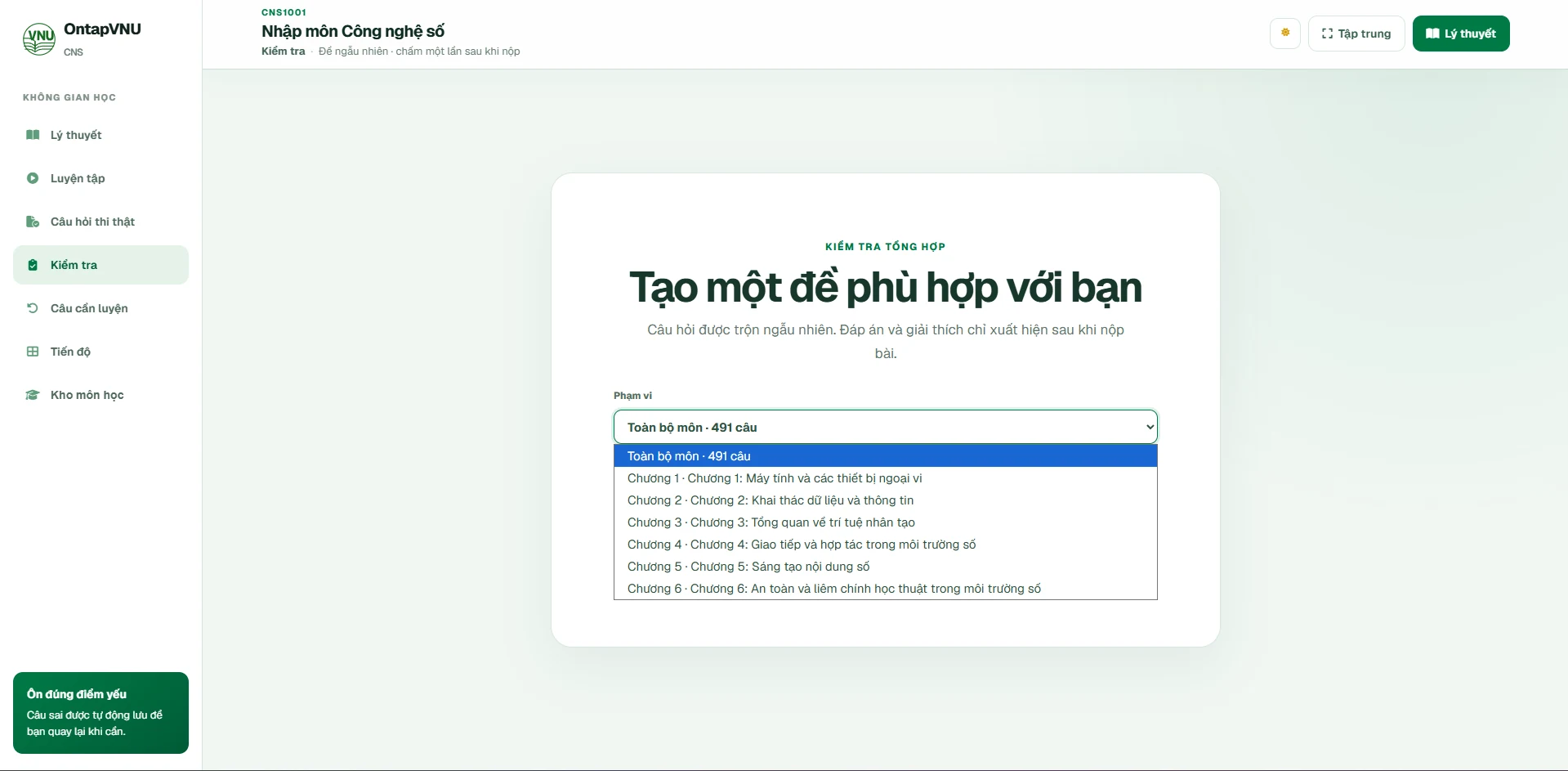Click the OntapVNU logo icon

tap(39, 38)
